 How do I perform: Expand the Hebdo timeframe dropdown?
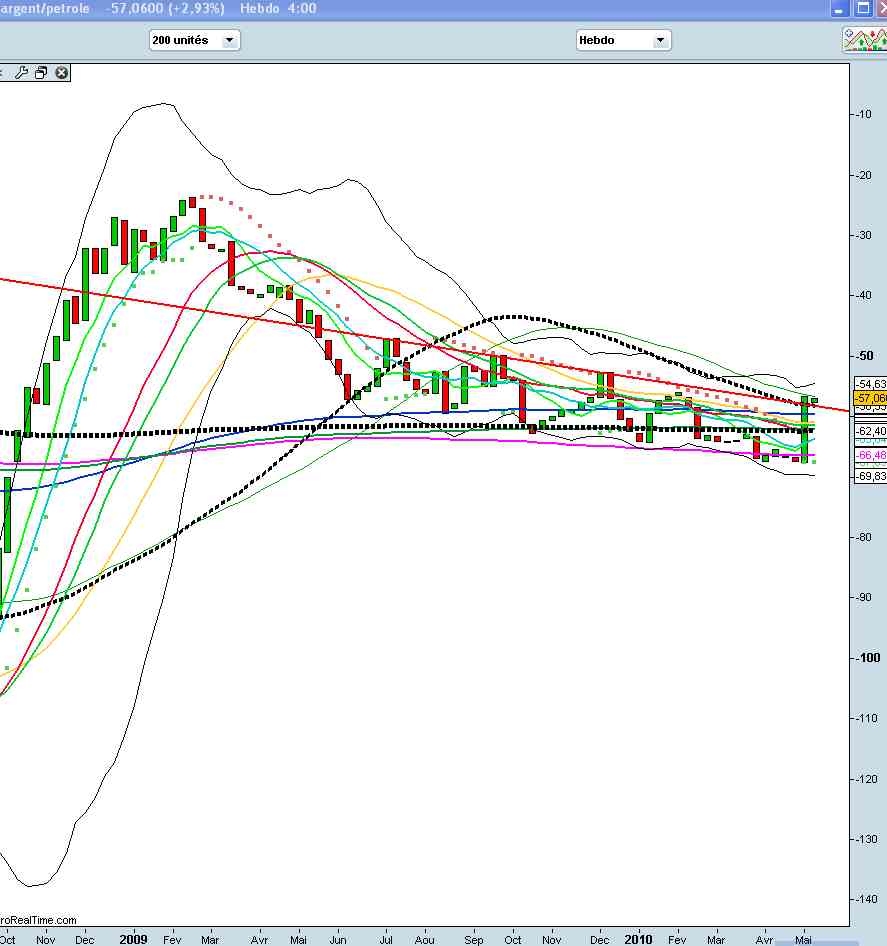click(x=623, y=40)
